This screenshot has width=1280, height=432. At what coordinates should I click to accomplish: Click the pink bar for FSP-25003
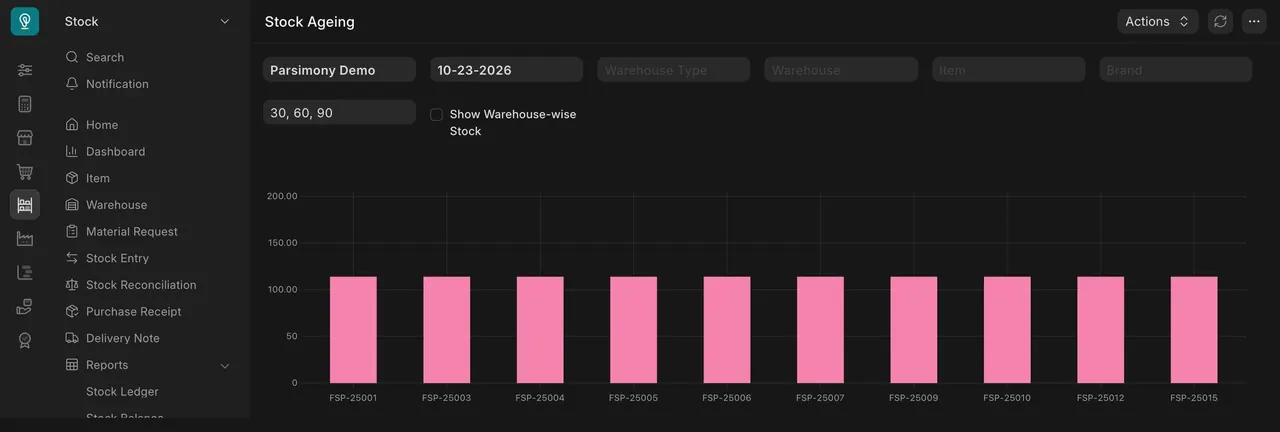[x=446, y=330]
